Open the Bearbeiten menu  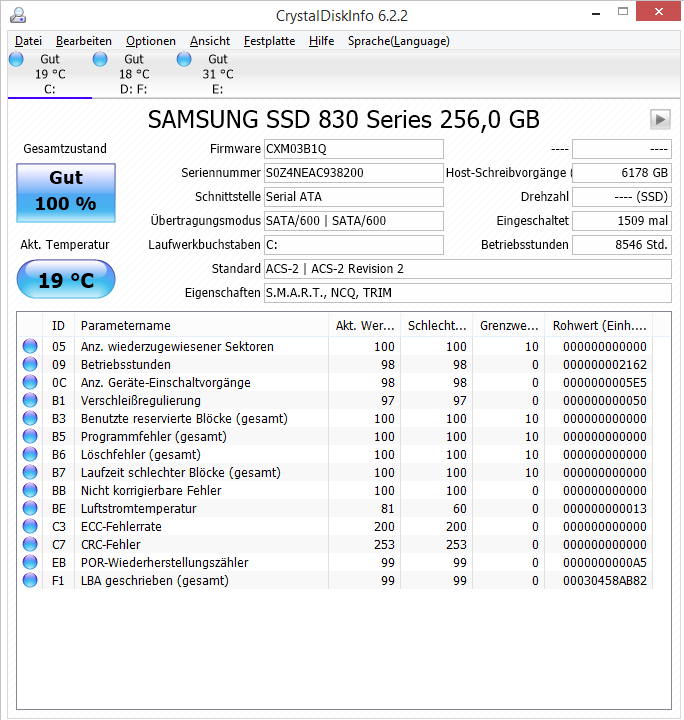84,41
